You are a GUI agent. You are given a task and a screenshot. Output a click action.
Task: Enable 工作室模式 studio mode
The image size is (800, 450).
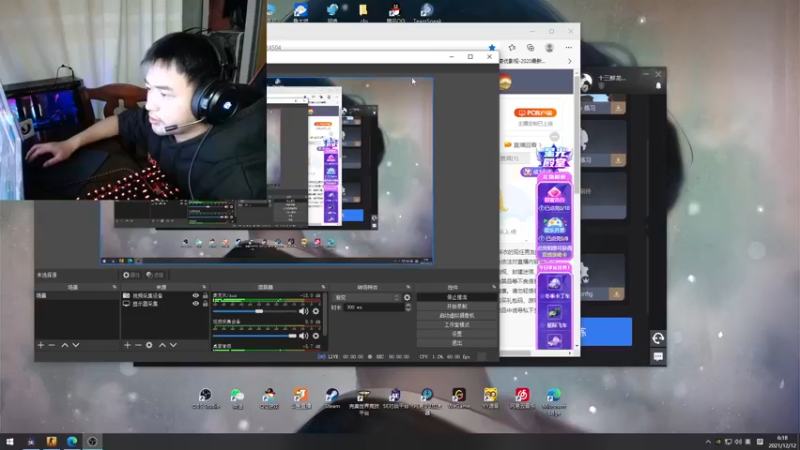[457, 324]
